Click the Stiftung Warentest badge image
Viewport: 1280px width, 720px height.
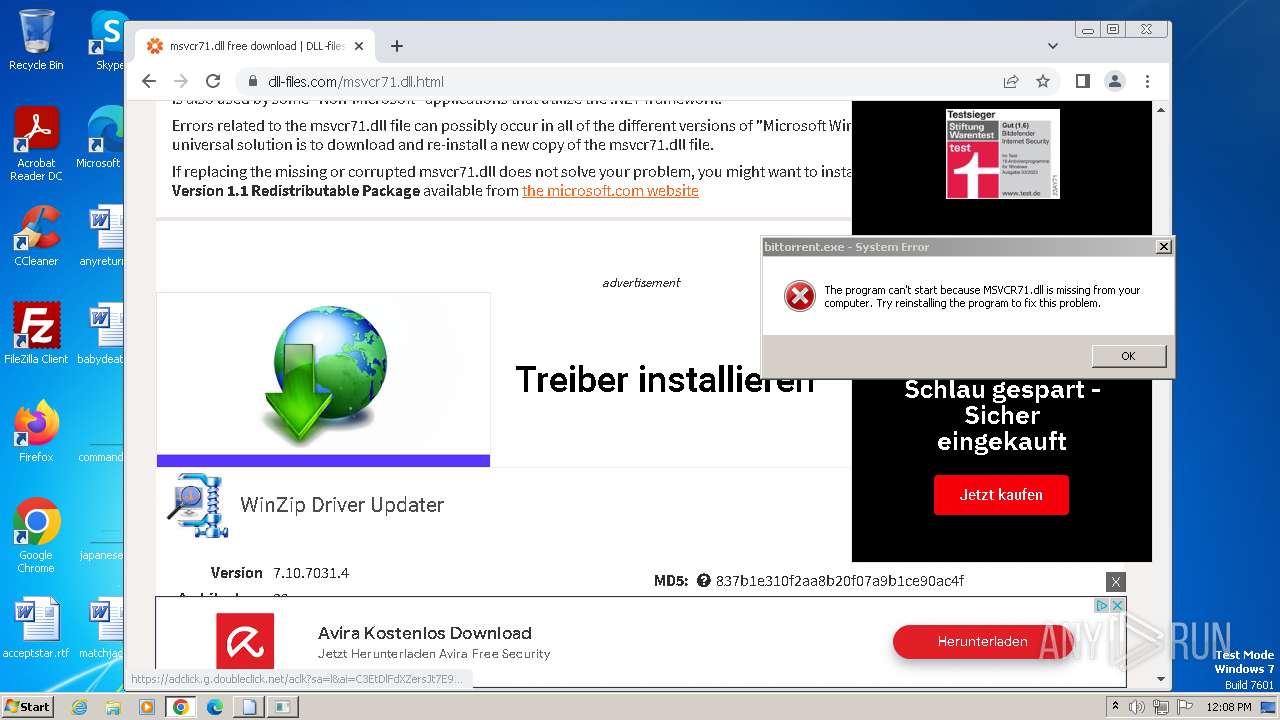pos(1003,153)
